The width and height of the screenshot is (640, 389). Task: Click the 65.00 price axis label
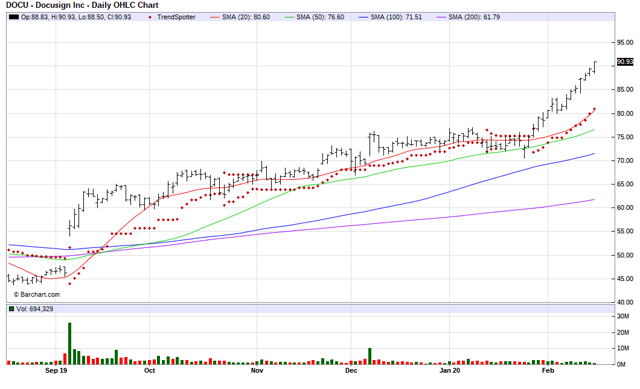pyautogui.click(x=625, y=184)
